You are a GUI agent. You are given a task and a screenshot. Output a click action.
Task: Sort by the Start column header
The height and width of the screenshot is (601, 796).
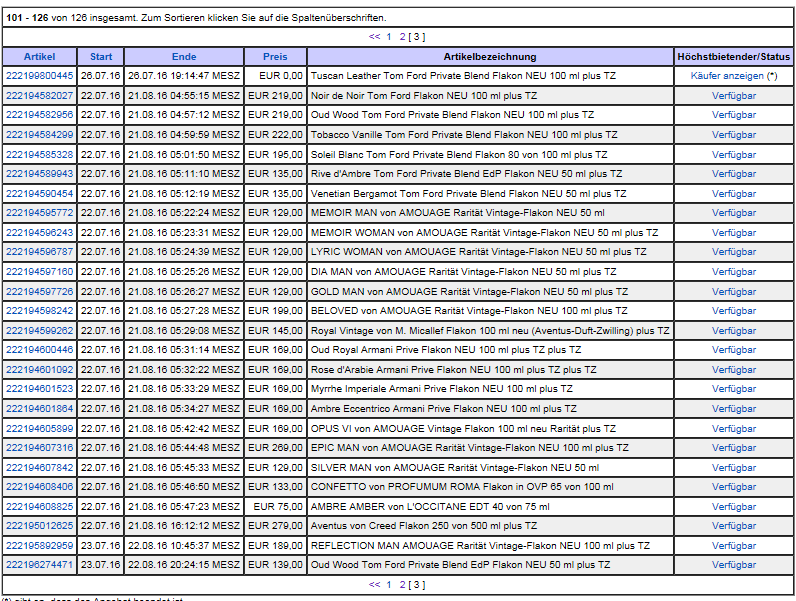point(101,57)
